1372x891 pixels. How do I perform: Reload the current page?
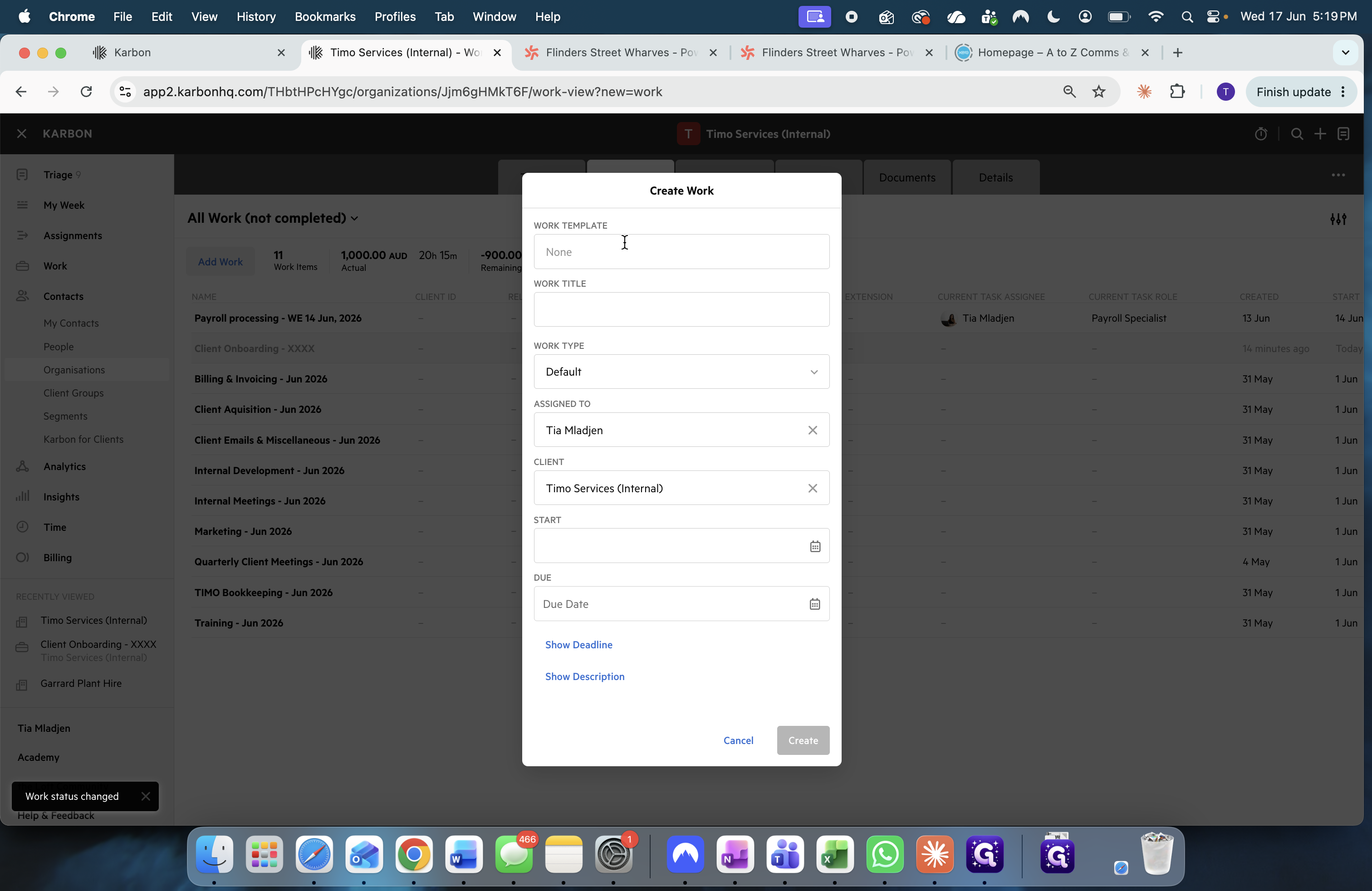[x=86, y=92]
